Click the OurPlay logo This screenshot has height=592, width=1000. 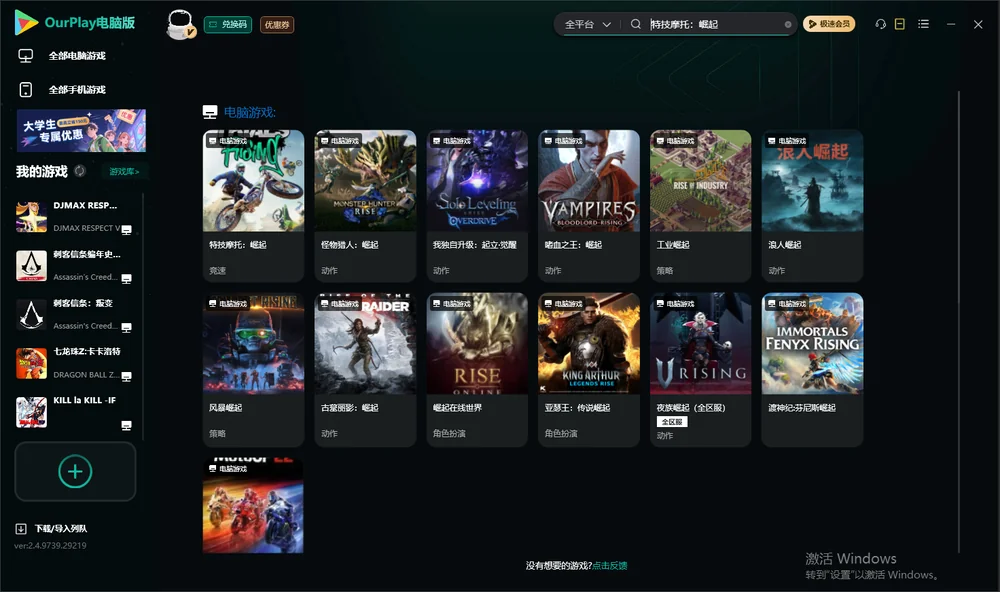75,22
